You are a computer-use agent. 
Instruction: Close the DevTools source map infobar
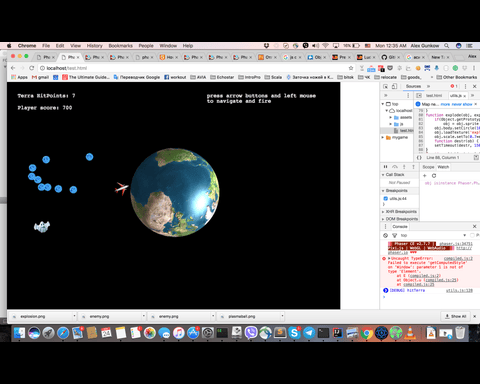pos(476,104)
